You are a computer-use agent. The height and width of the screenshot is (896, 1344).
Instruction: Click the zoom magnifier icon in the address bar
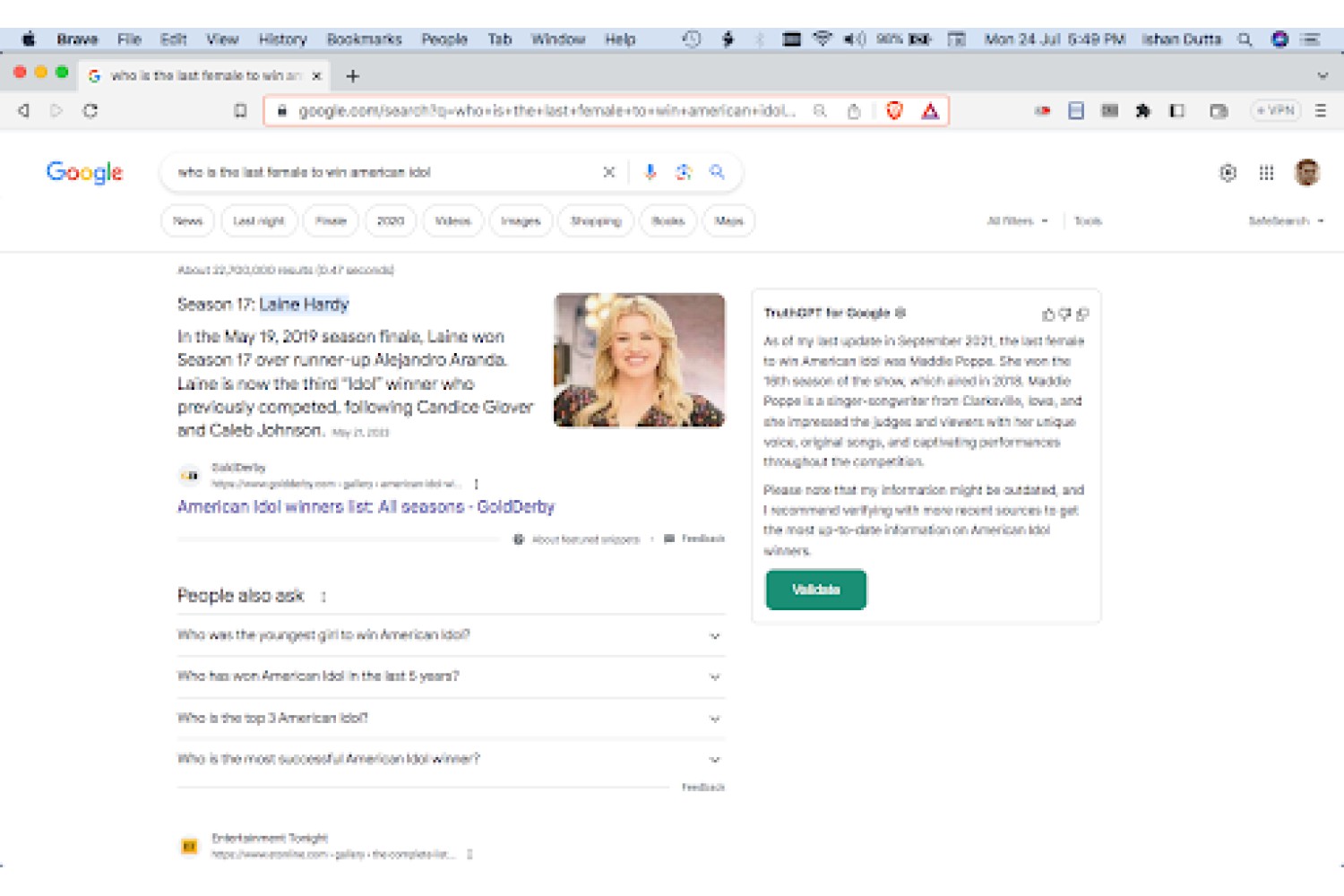pos(820,111)
